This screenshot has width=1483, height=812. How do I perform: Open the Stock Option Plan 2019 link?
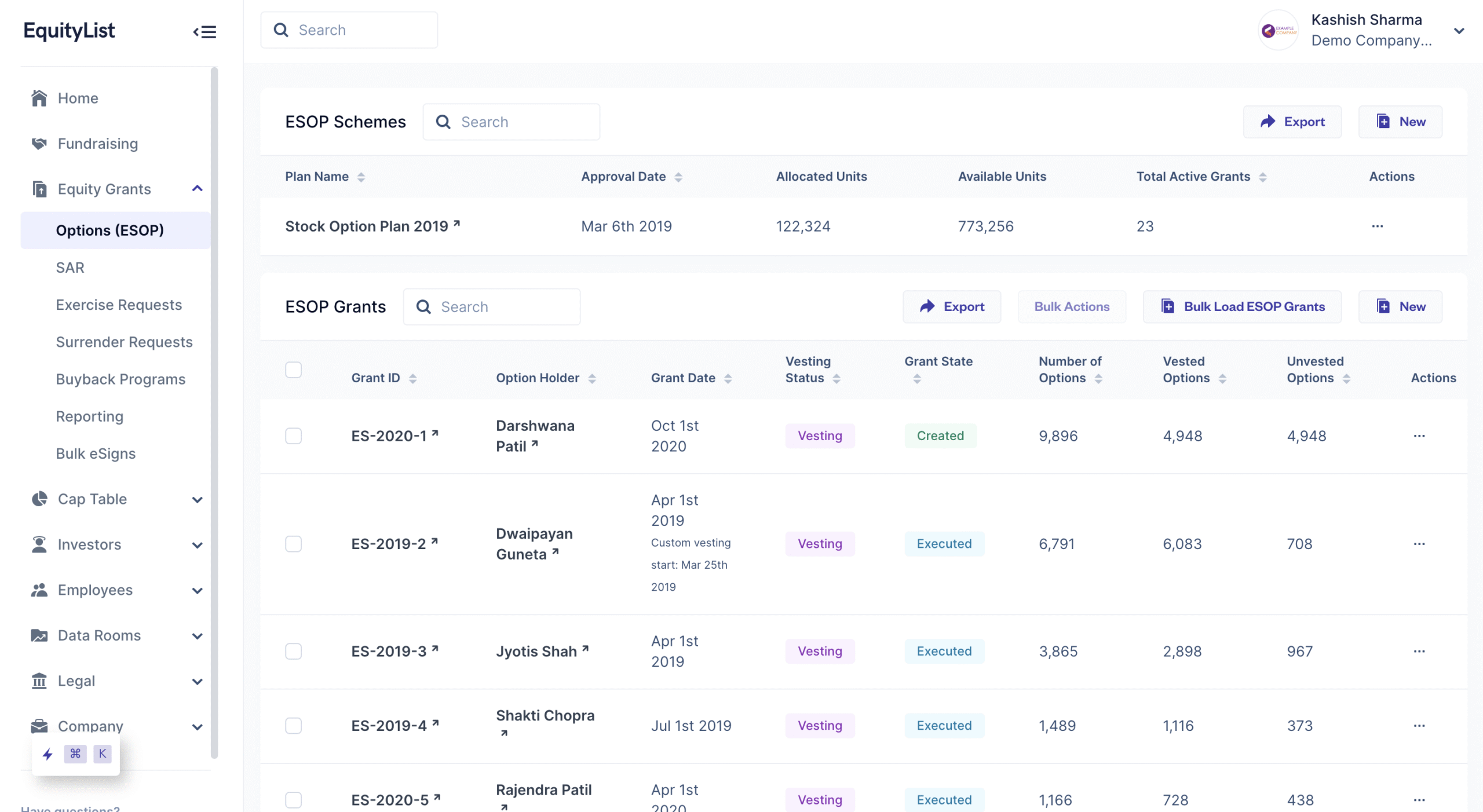pyautogui.click(x=372, y=226)
